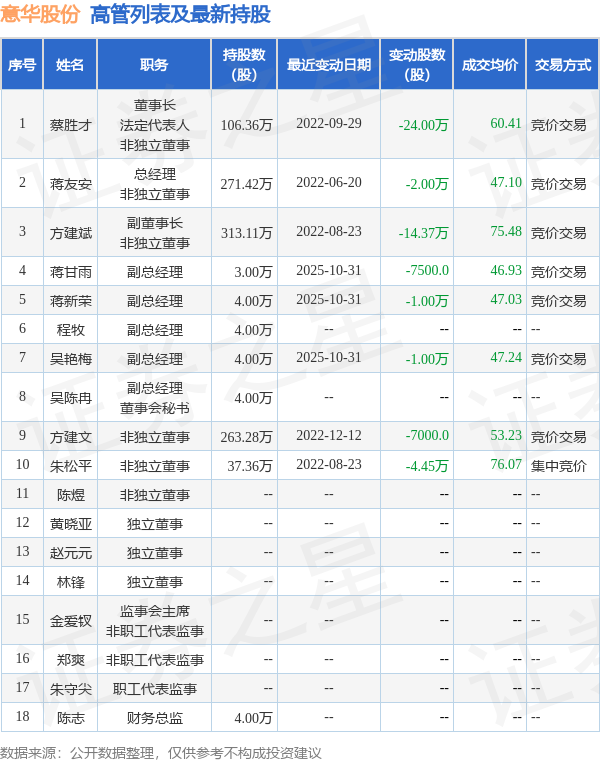This screenshot has width=600, height=762.
Task: Click the 持股数(股) column header
Action: pyautogui.click(x=244, y=65)
